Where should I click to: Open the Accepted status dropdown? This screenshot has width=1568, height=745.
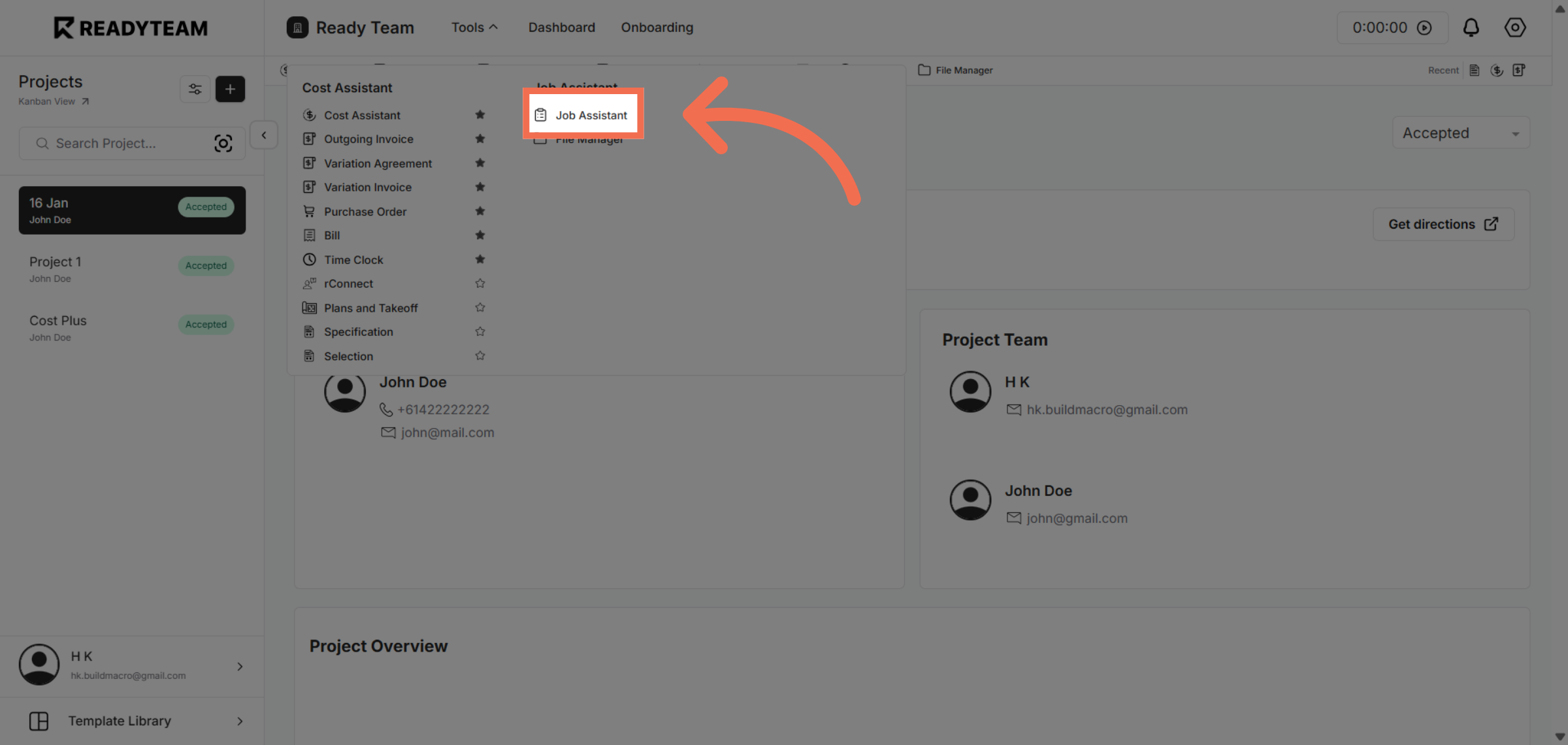[x=1460, y=133]
